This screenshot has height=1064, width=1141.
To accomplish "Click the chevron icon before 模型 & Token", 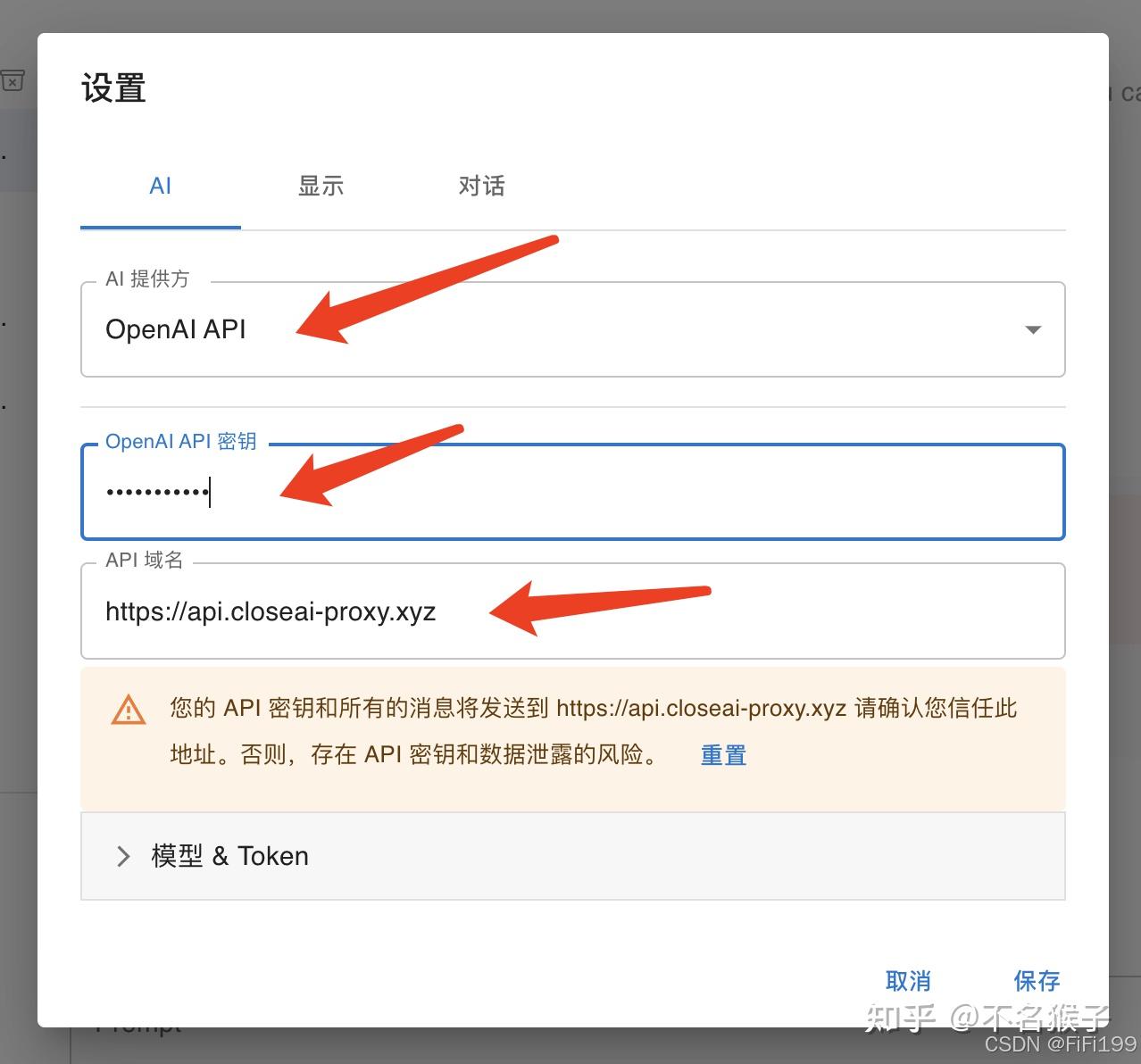I will (124, 856).
